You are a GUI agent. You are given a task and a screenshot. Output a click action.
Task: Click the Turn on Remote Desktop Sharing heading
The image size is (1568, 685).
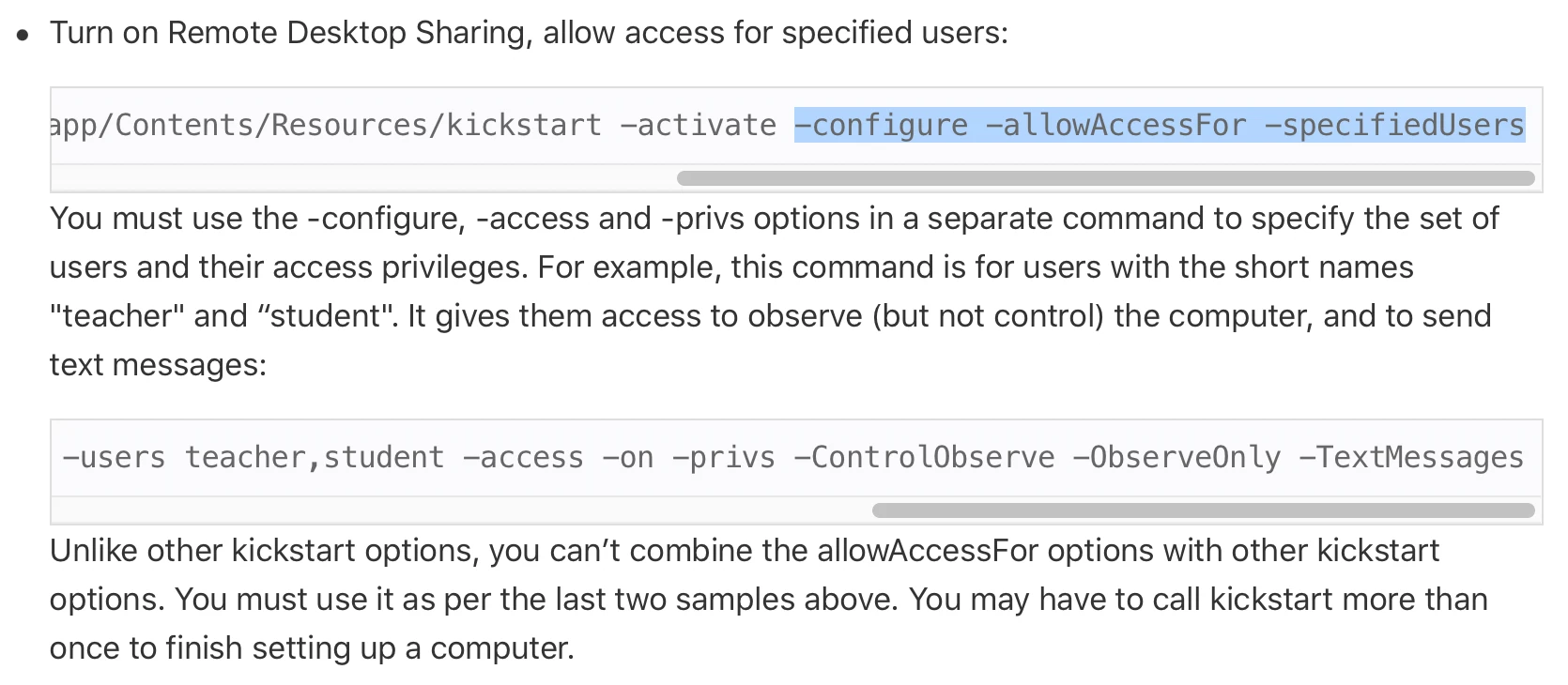click(x=529, y=33)
